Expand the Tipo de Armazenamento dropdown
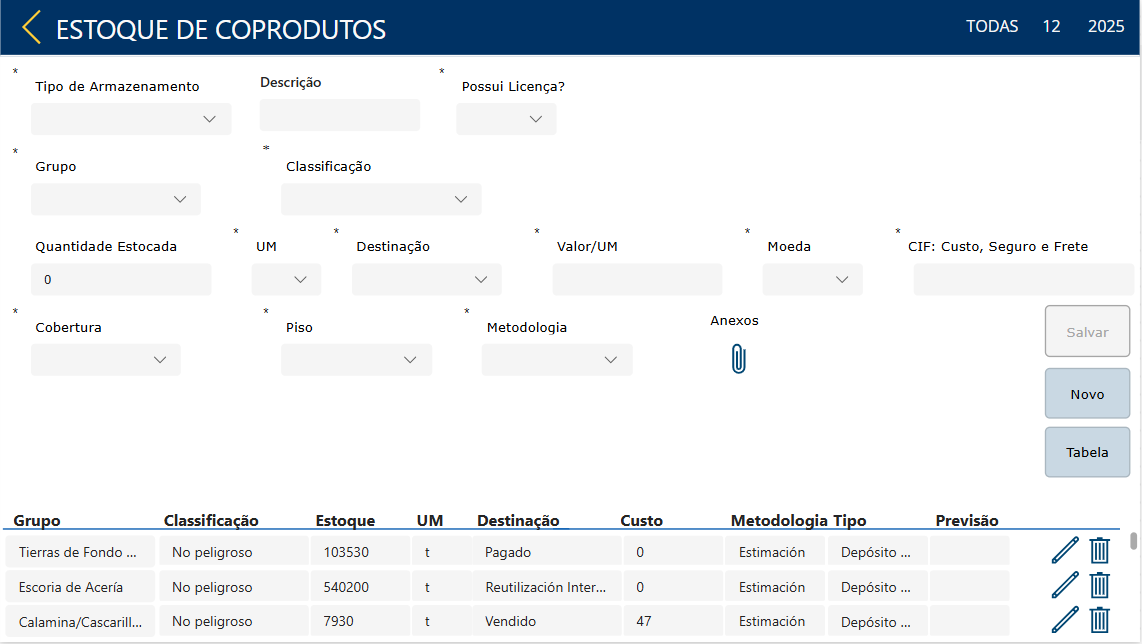The width and height of the screenshot is (1142, 644). coord(131,119)
